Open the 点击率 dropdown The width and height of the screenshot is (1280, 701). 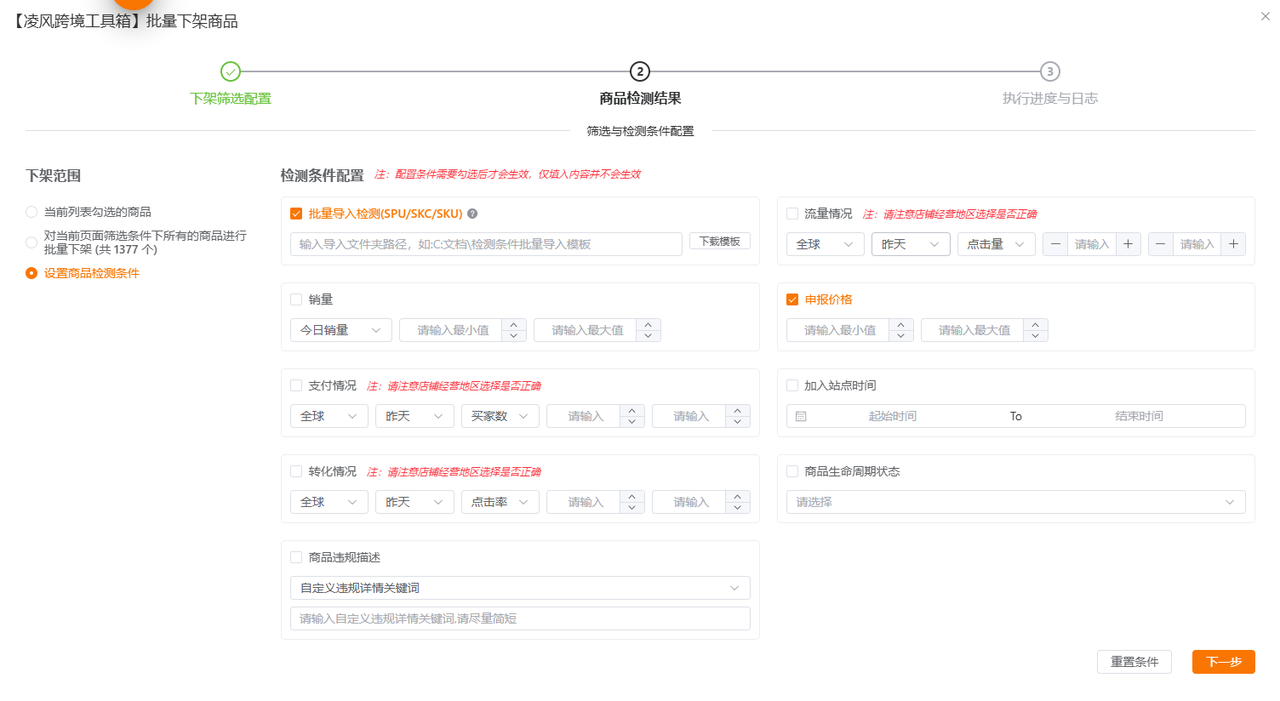[x=500, y=502]
